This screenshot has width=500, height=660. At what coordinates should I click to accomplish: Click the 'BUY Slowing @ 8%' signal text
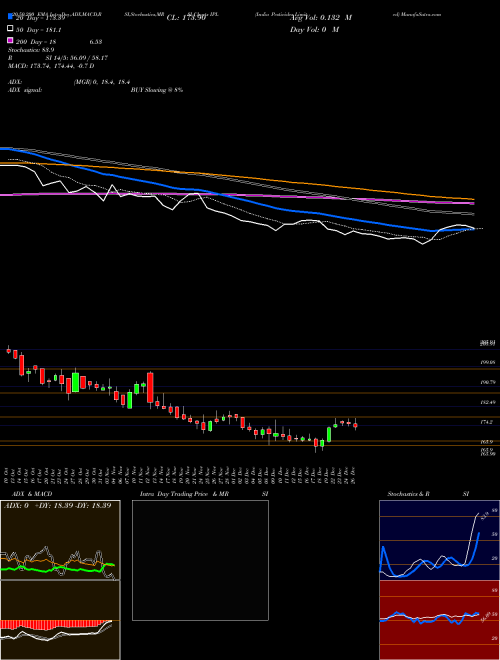[157, 90]
